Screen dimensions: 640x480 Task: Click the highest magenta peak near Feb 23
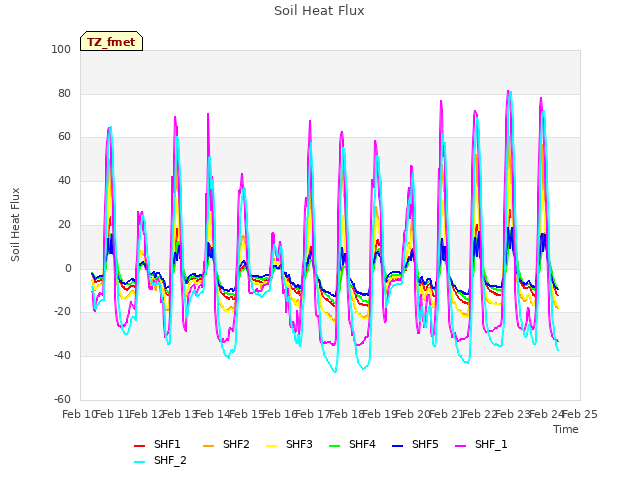coord(508,91)
